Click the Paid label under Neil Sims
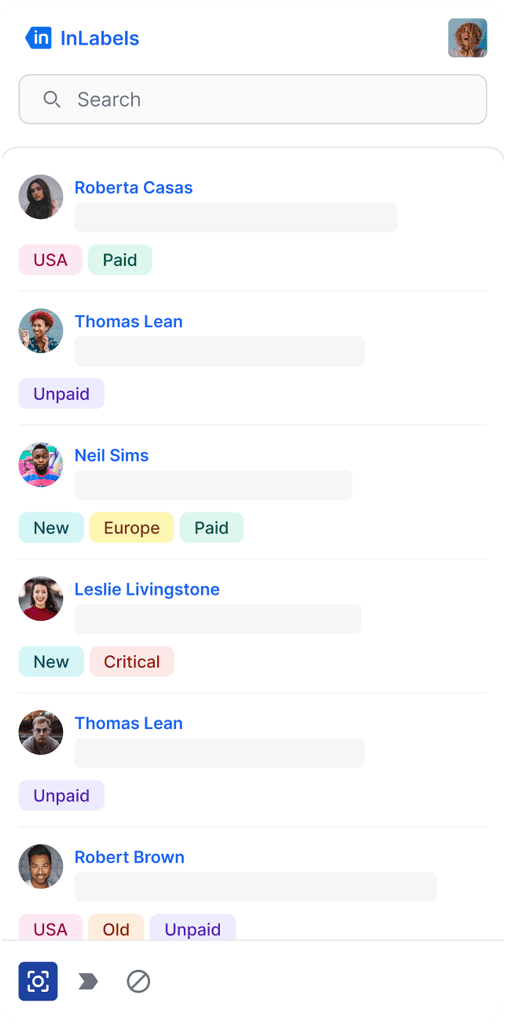The image size is (505, 1024). [212, 528]
